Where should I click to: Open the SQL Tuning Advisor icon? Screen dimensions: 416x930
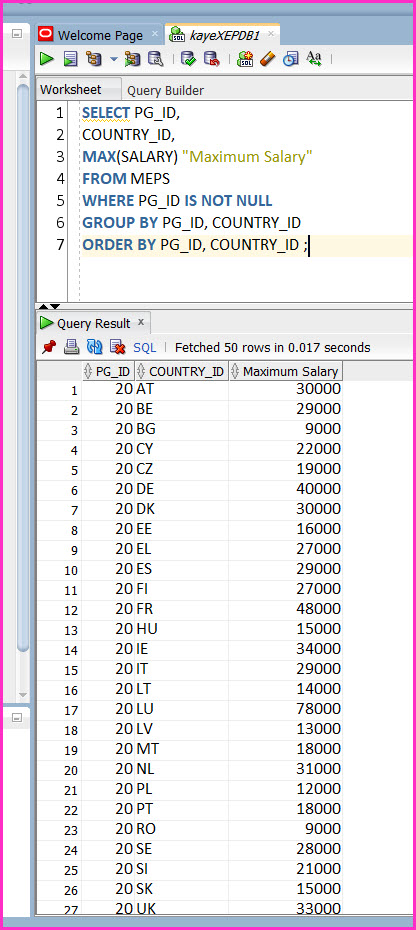click(x=155, y=58)
